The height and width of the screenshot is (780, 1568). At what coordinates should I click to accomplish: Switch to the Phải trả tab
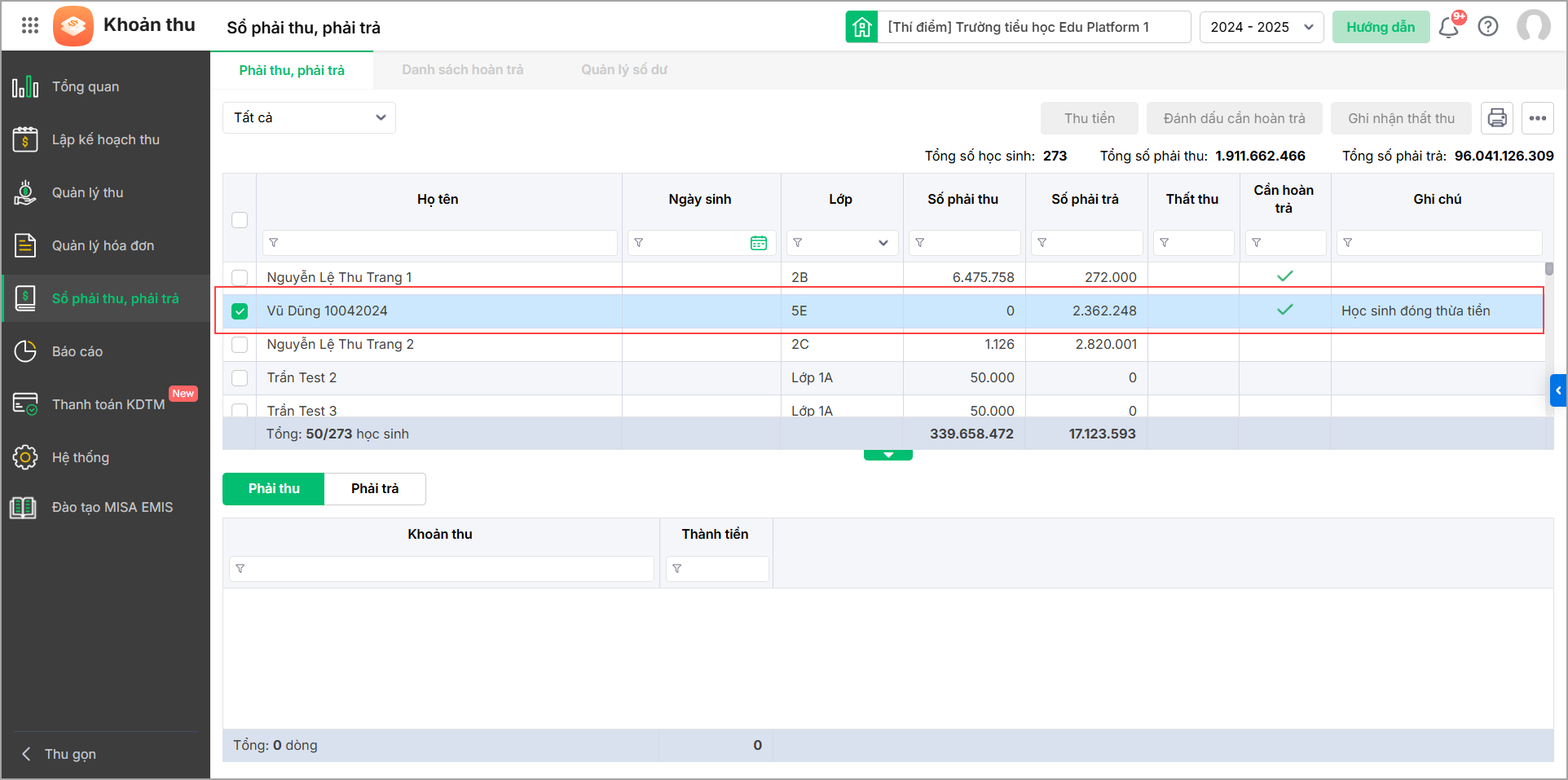coord(375,489)
